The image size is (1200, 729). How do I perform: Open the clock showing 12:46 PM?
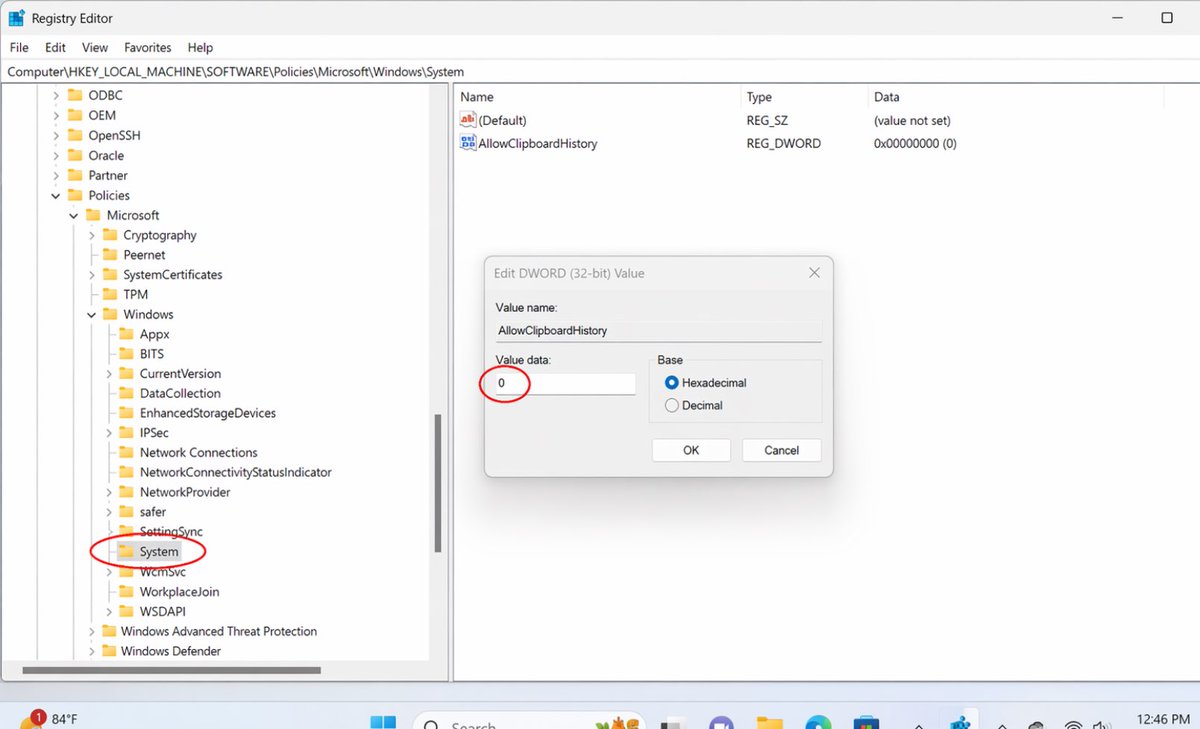(1163, 718)
